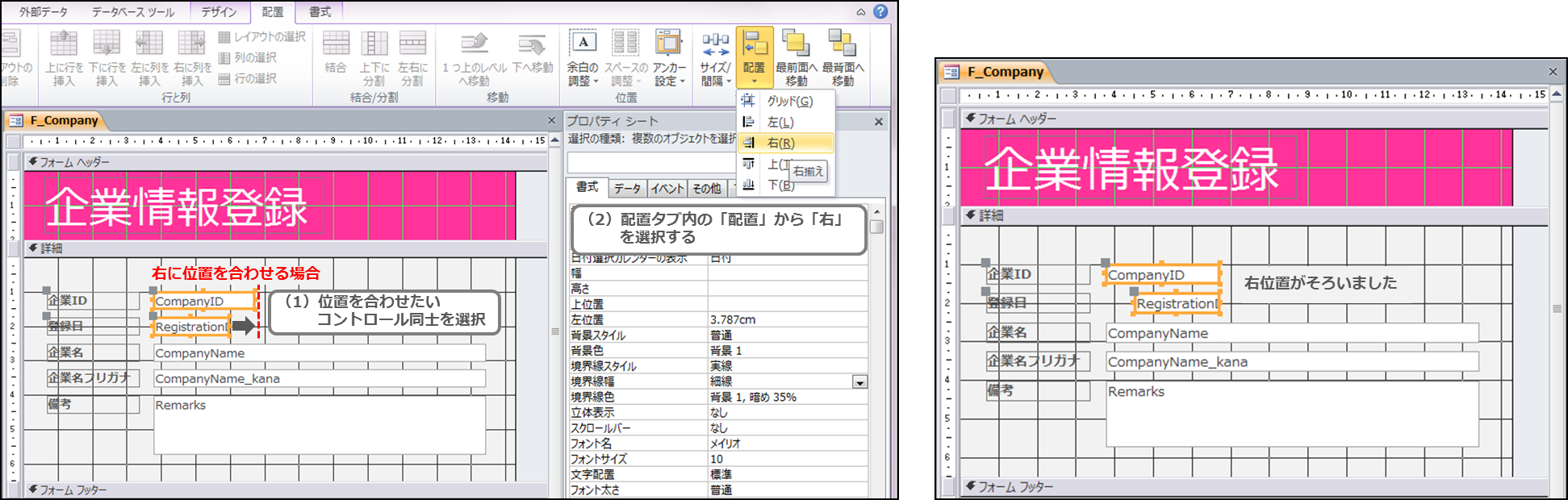This screenshot has height=500, width=1568.
Task: Switch to the デザイン ribbon tab
Action: click(x=219, y=11)
